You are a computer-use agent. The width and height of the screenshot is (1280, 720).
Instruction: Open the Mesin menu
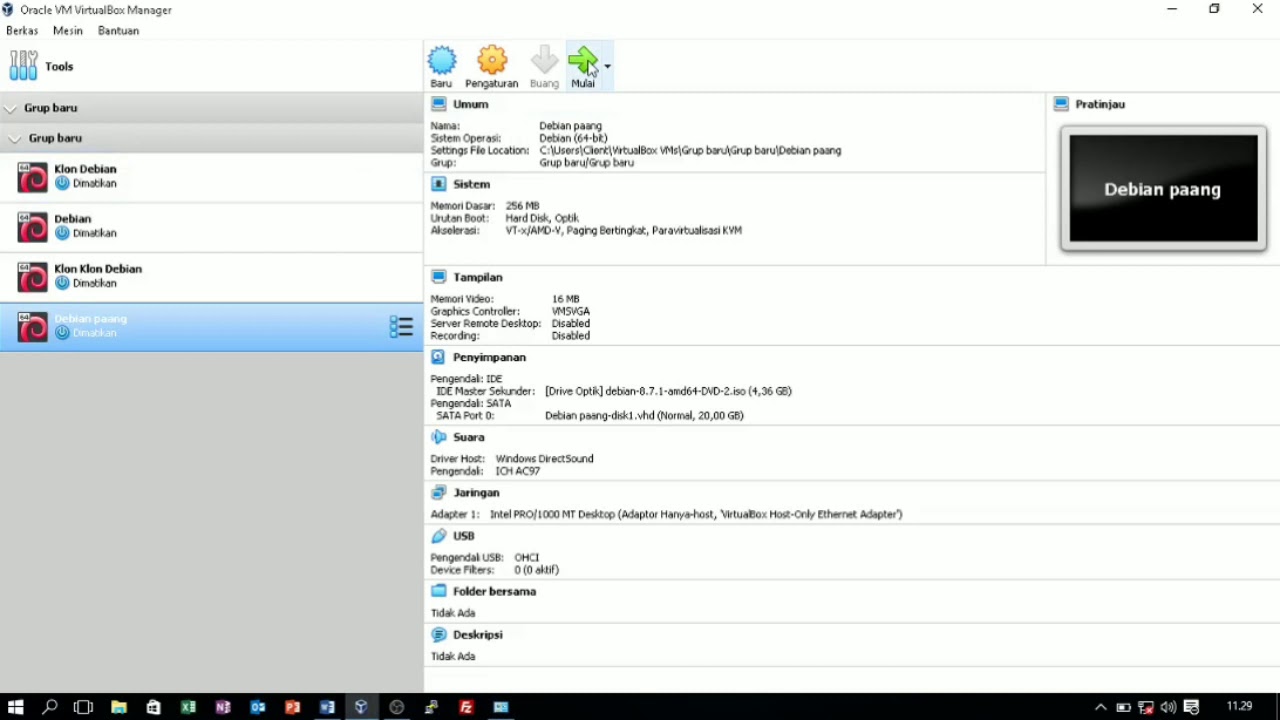[x=68, y=31]
